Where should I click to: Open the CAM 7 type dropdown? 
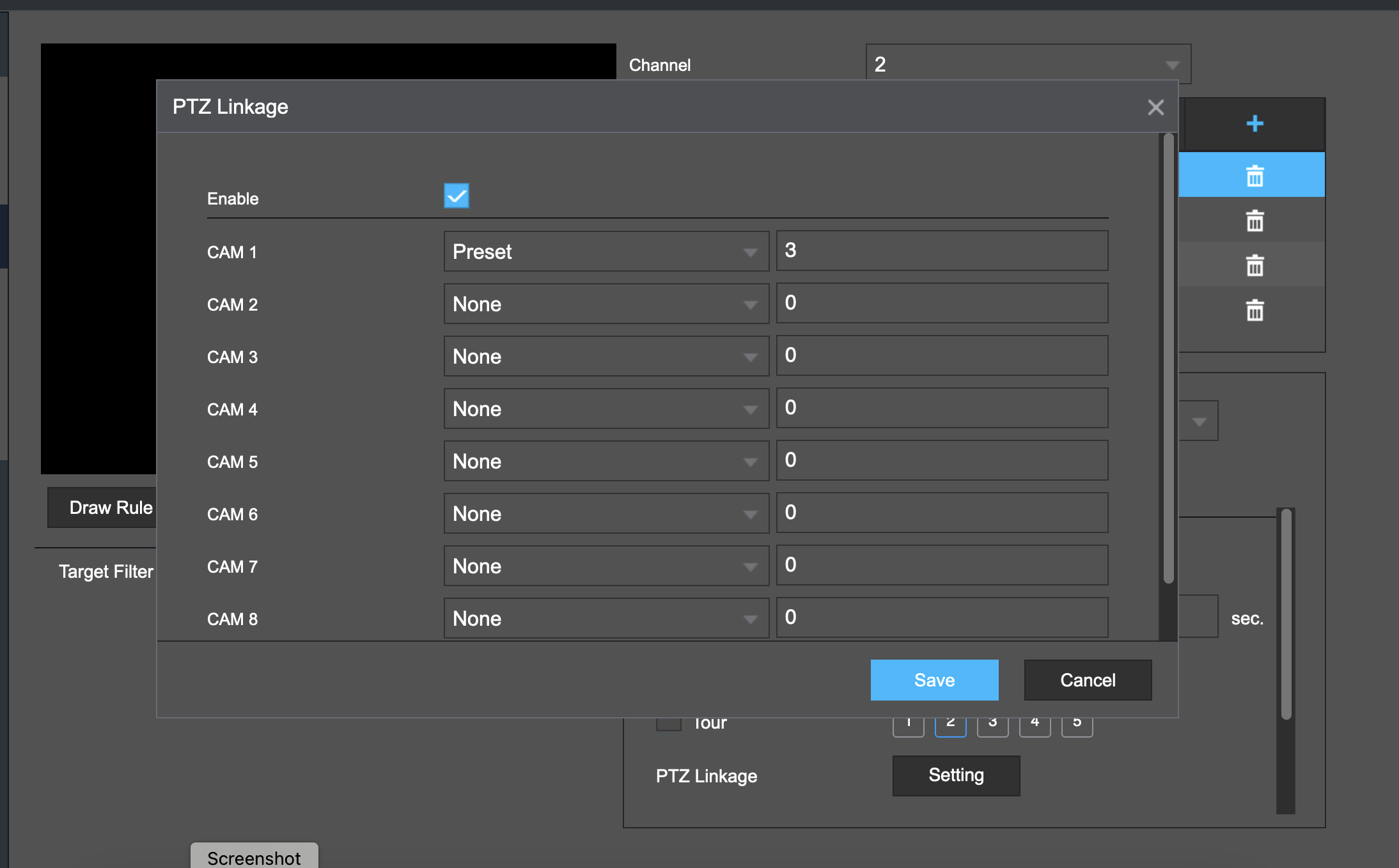tap(606, 566)
